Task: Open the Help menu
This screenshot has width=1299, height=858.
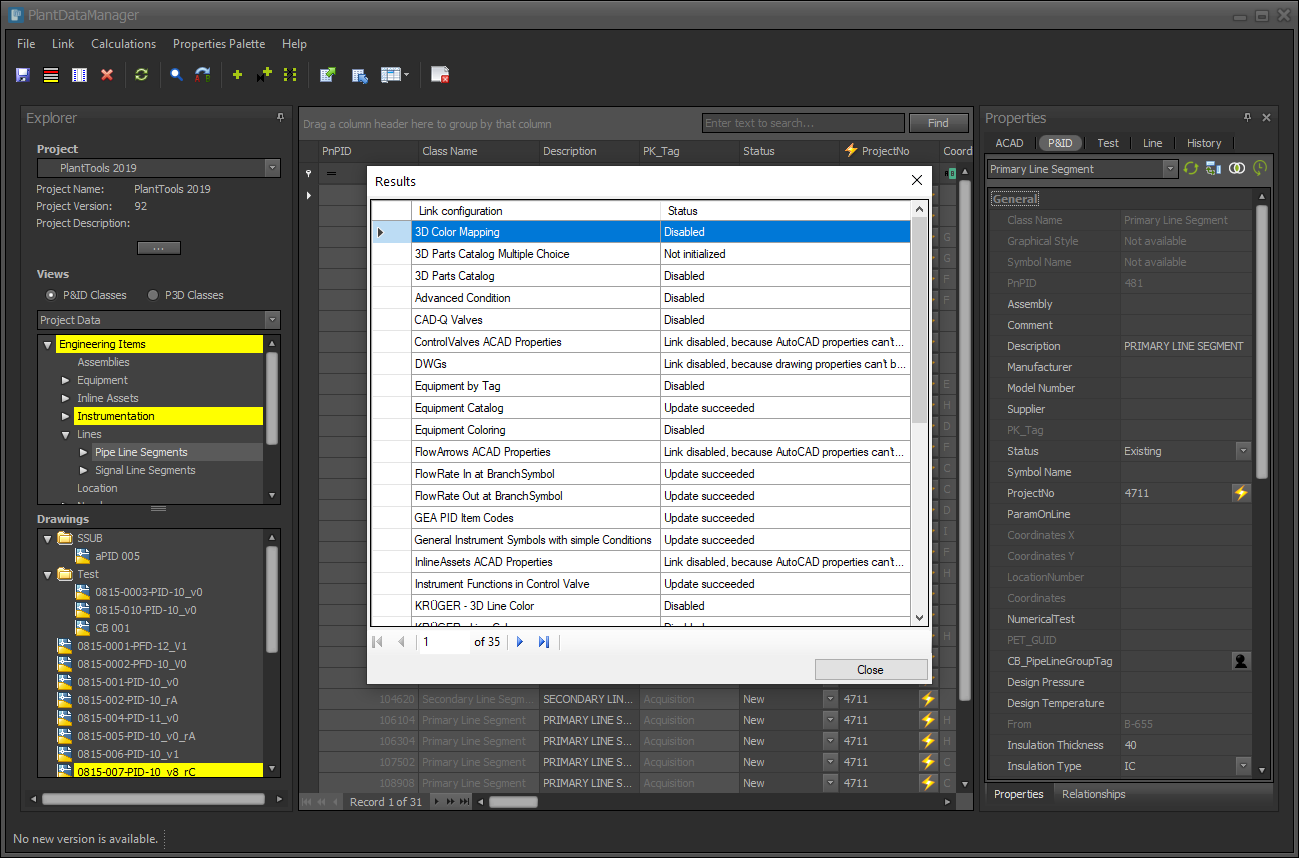Action: coord(294,44)
